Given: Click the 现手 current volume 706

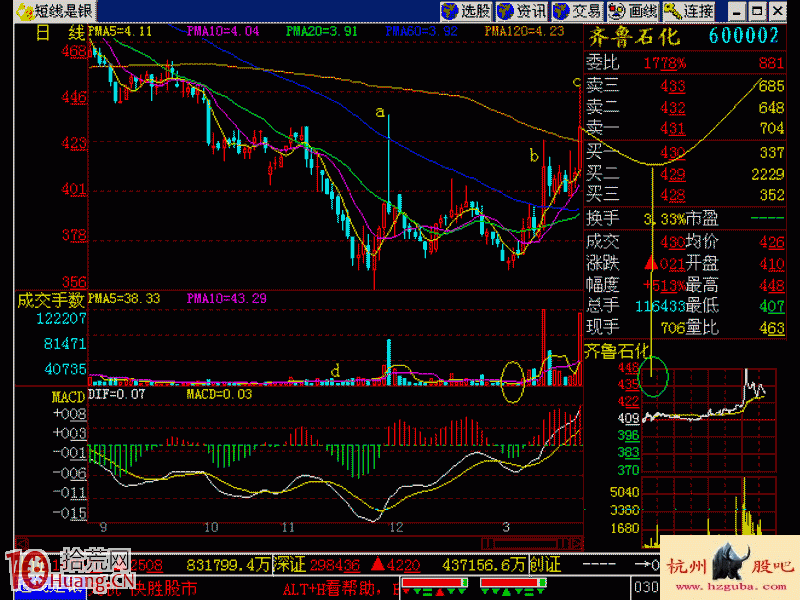Looking at the screenshot, I should coord(673,328).
